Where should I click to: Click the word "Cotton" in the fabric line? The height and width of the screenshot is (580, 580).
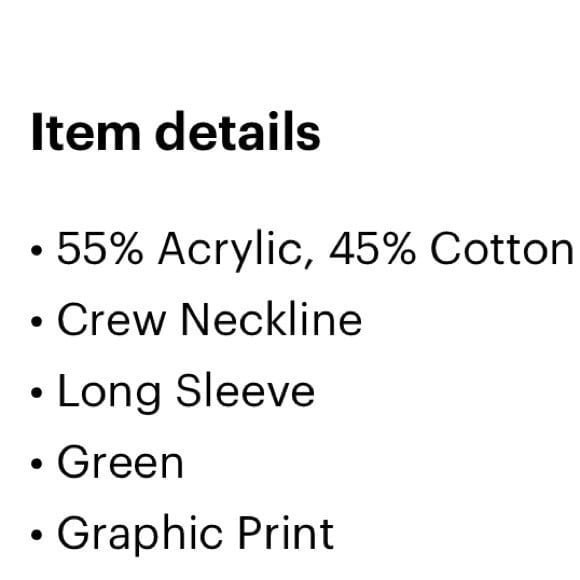[502, 248]
